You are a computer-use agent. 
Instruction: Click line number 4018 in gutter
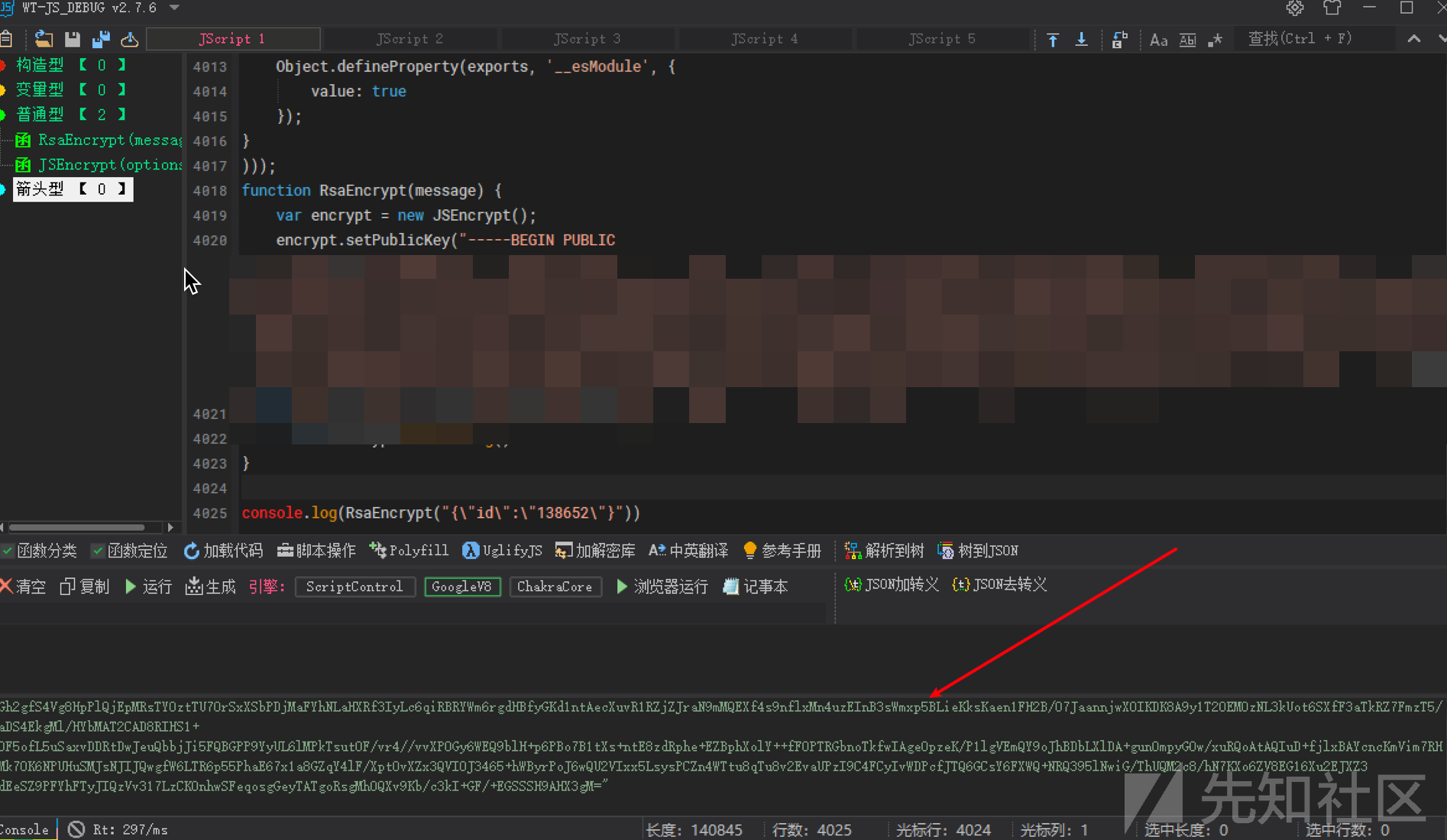210,191
